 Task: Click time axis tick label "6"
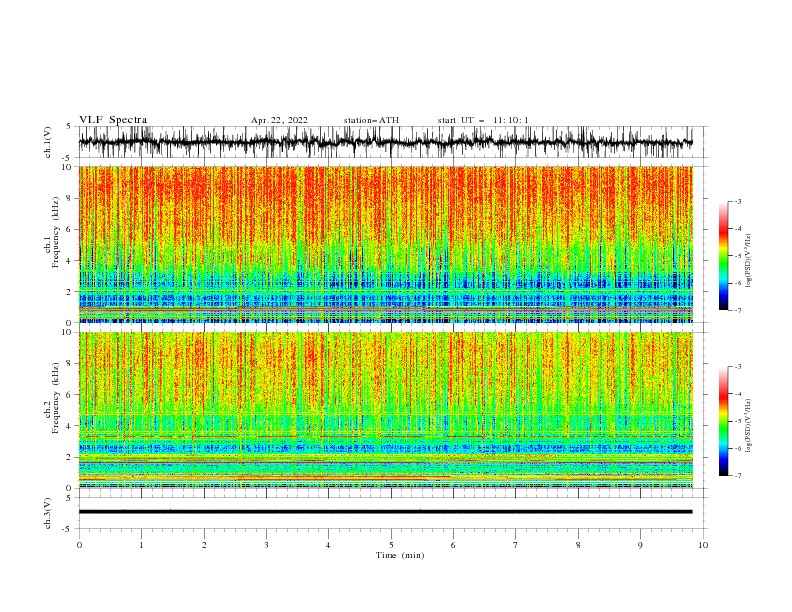pos(453,545)
